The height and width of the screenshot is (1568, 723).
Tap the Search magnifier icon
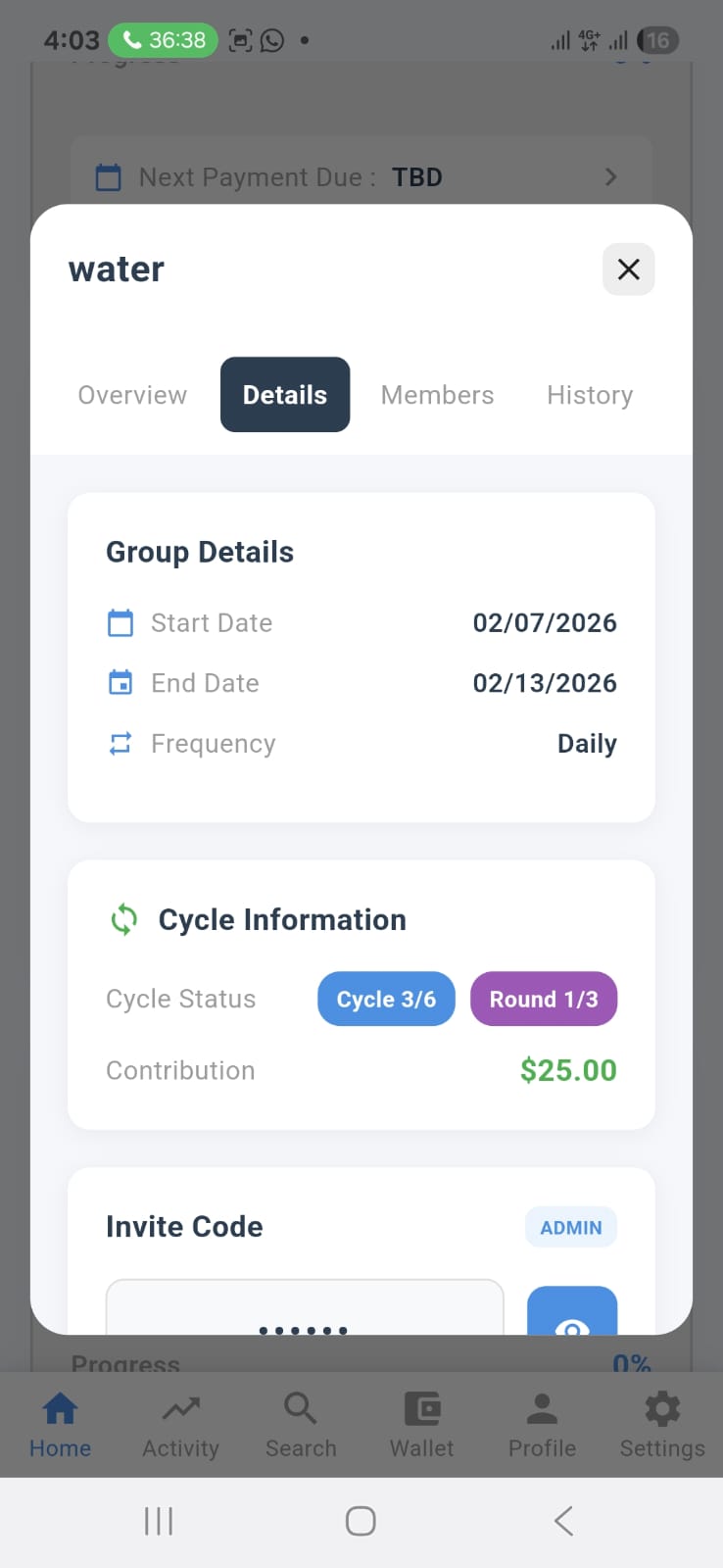301,1409
